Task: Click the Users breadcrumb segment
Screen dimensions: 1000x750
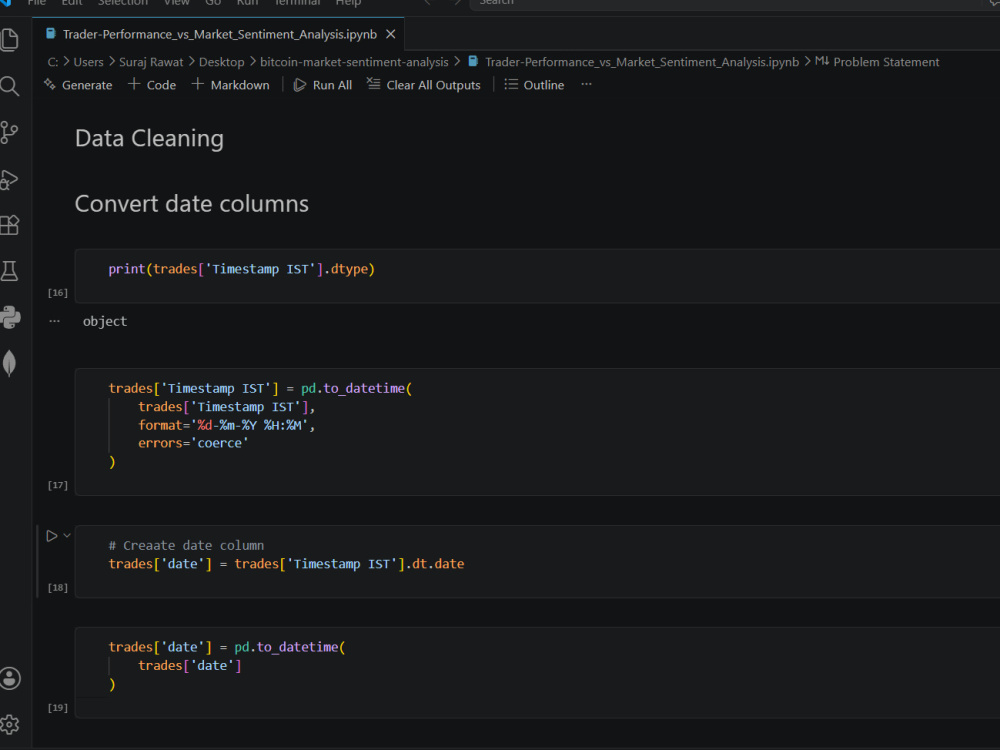Action: pos(88,62)
